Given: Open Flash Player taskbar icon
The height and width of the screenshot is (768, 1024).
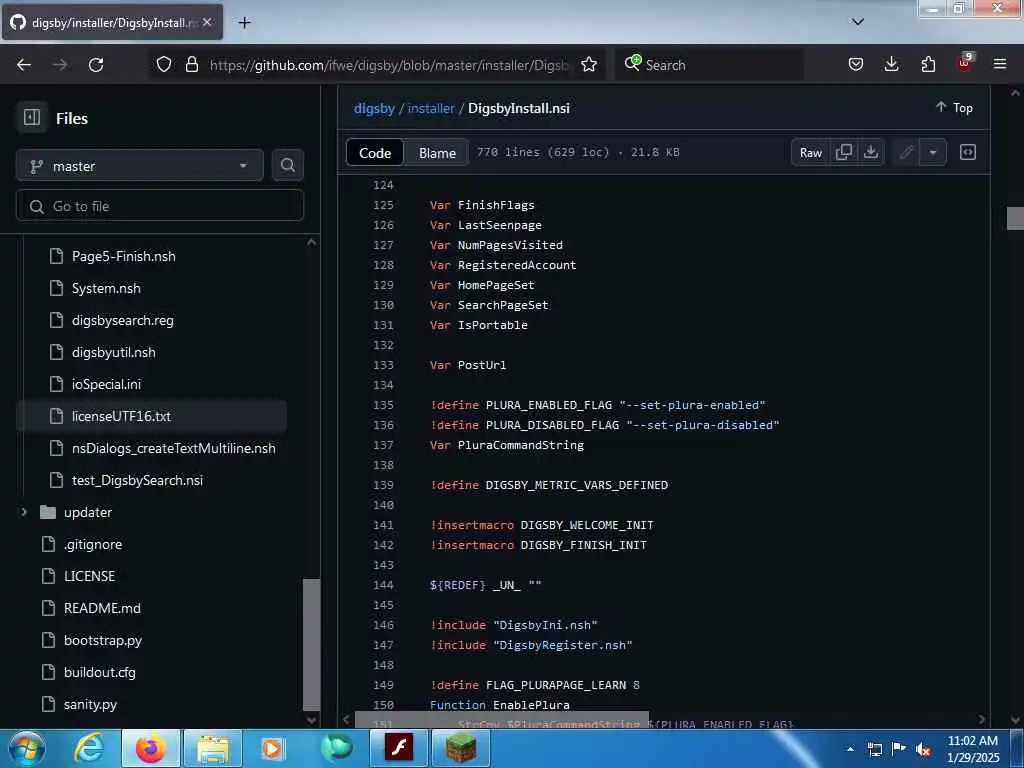Looking at the screenshot, I should pos(398,748).
